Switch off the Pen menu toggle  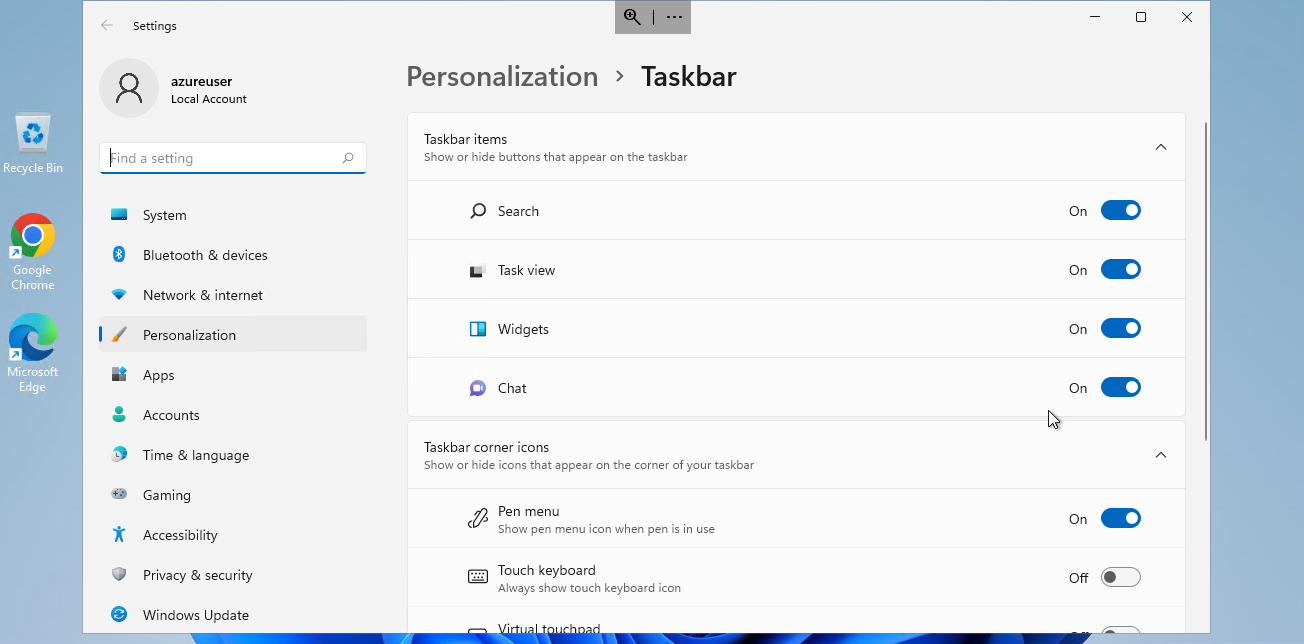1121,518
